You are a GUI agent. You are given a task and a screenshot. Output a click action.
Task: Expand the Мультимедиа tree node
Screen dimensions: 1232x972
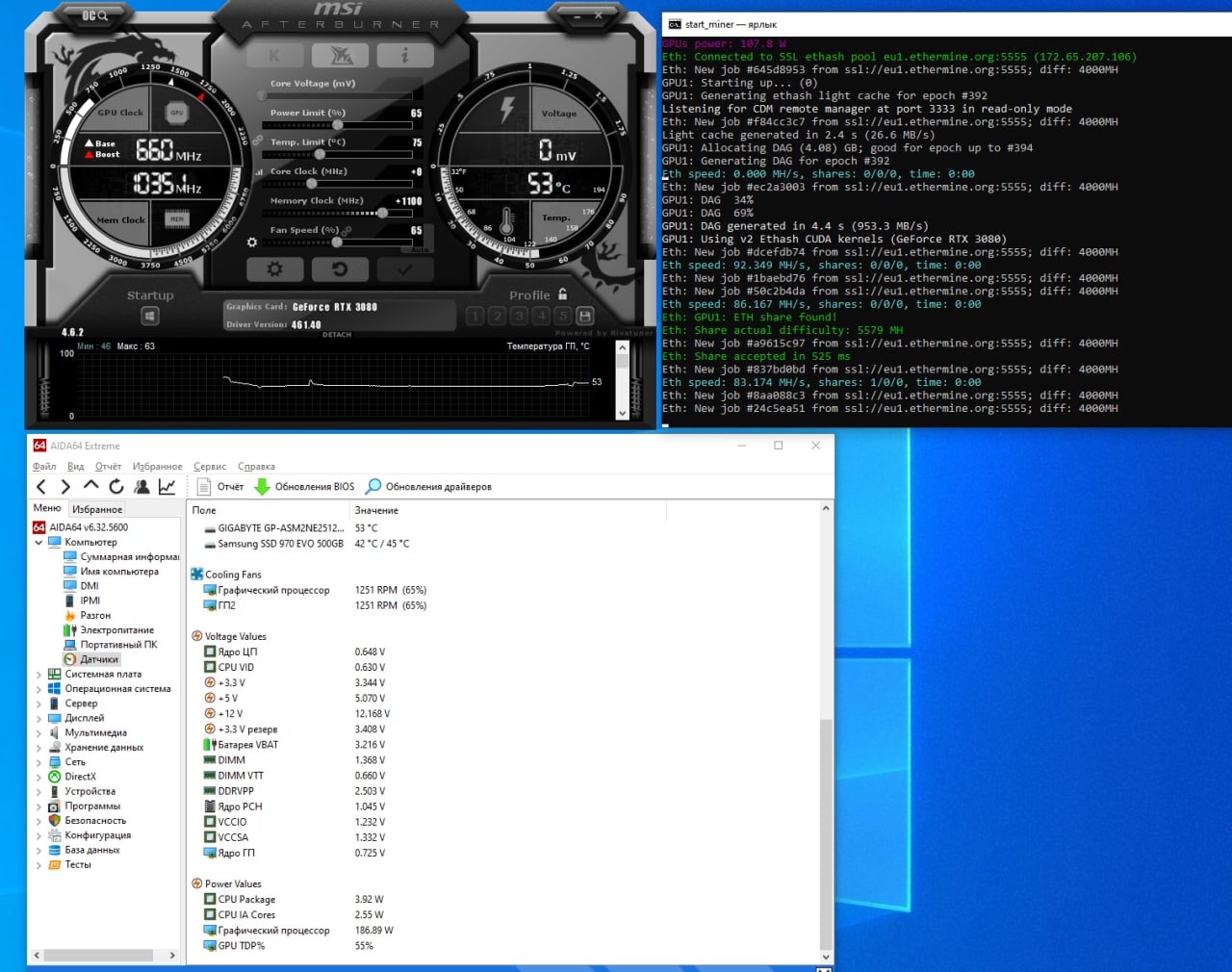tap(38, 733)
